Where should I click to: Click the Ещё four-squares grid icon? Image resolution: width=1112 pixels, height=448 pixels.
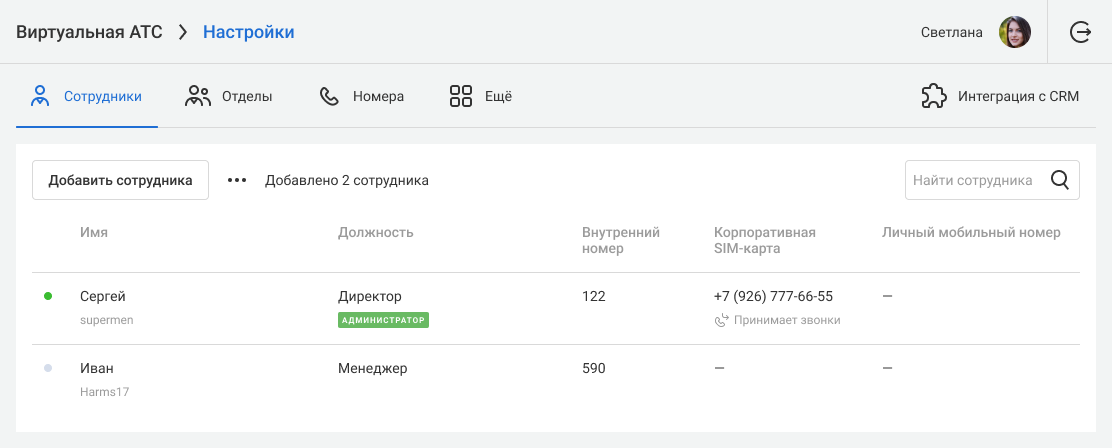point(461,96)
